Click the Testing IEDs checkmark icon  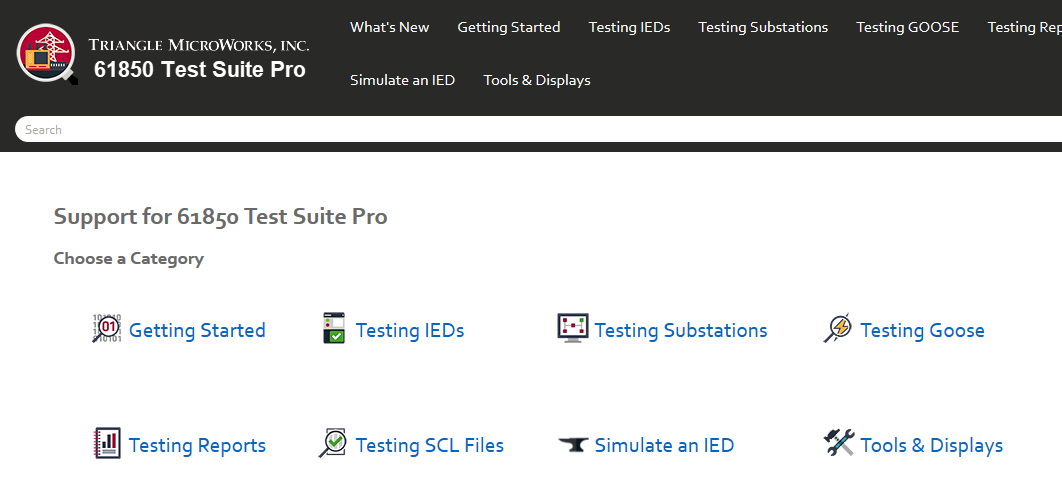334,328
